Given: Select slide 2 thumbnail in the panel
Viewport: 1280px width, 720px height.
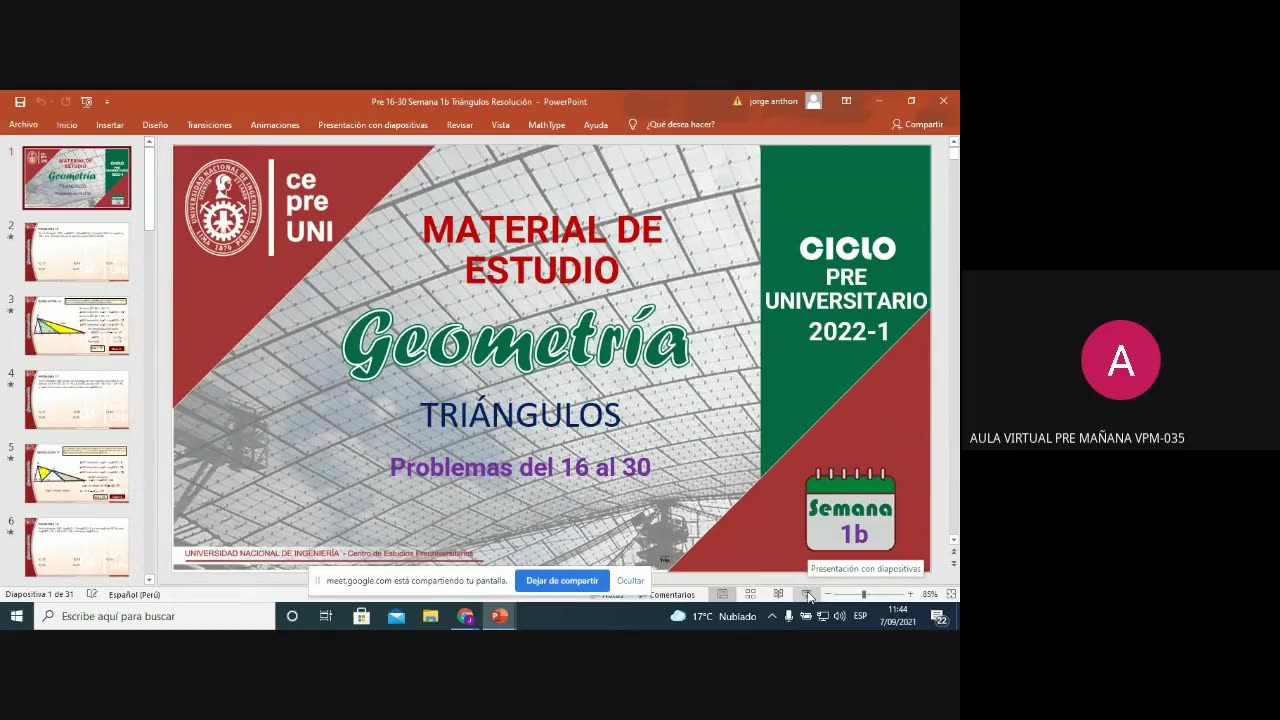Looking at the screenshot, I should click(77, 252).
